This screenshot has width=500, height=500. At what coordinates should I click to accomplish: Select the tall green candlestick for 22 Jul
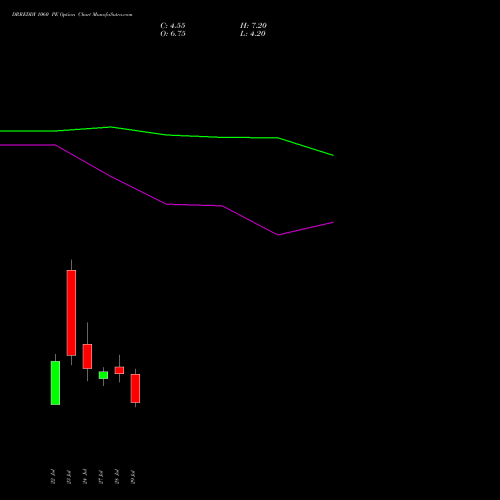55,383
